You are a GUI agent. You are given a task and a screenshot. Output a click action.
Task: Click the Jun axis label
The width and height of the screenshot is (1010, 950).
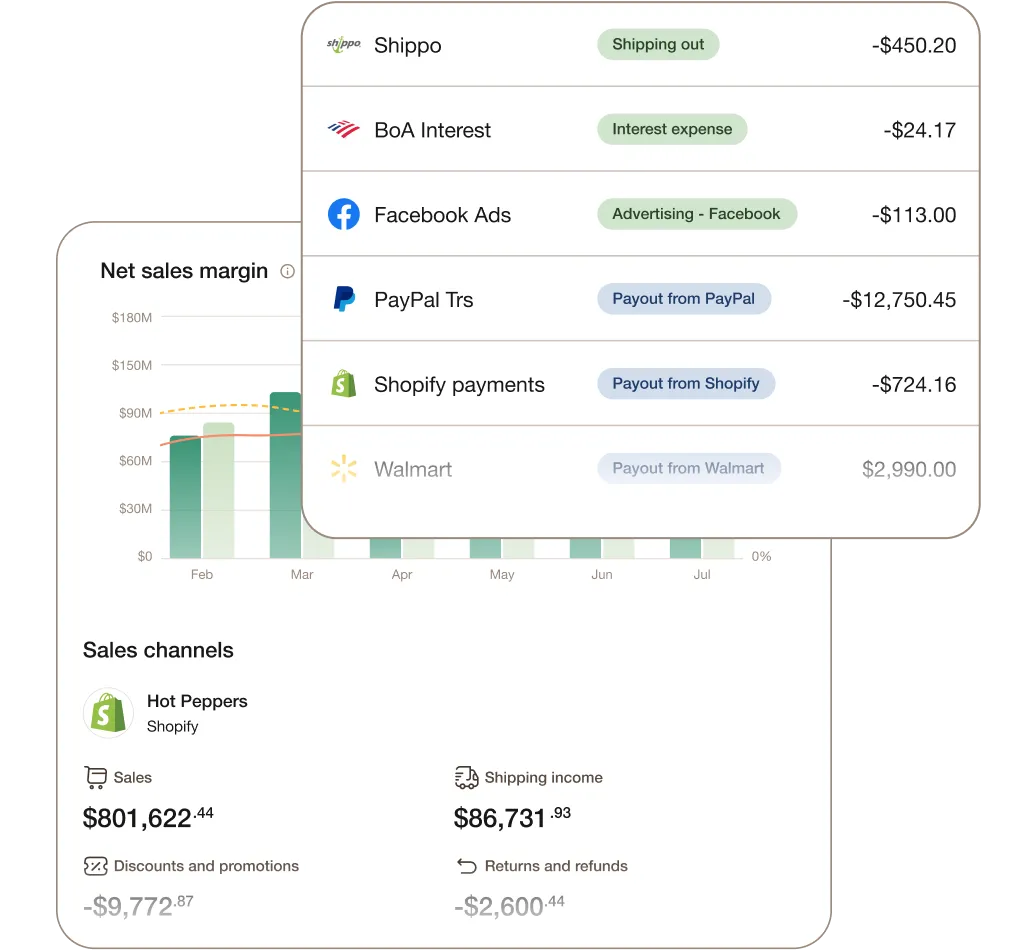(x=602, y=575)
